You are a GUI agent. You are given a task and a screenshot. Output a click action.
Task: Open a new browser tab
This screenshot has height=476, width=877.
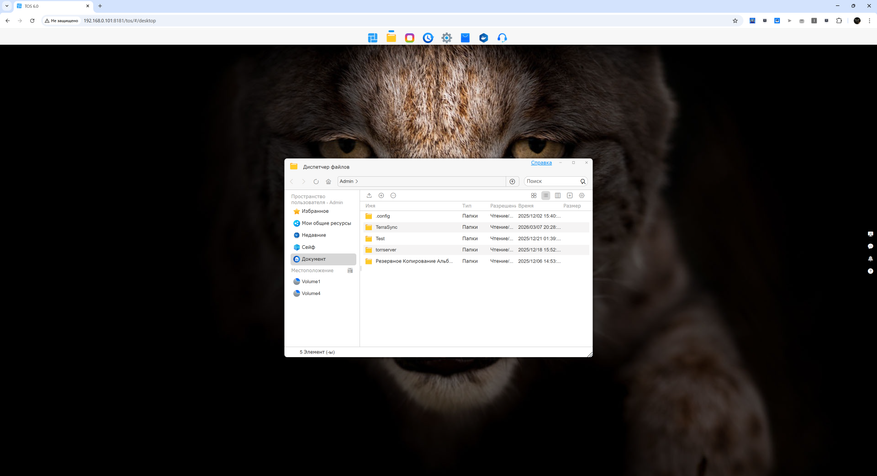(x=100, y=6)
